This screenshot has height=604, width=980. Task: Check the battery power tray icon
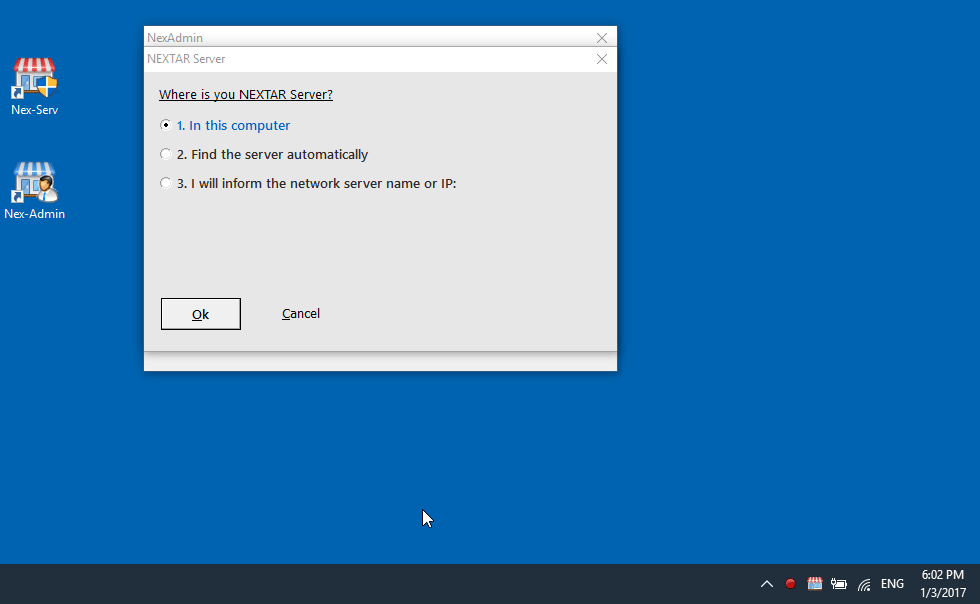pyautogui.click(x=839, y=584)
